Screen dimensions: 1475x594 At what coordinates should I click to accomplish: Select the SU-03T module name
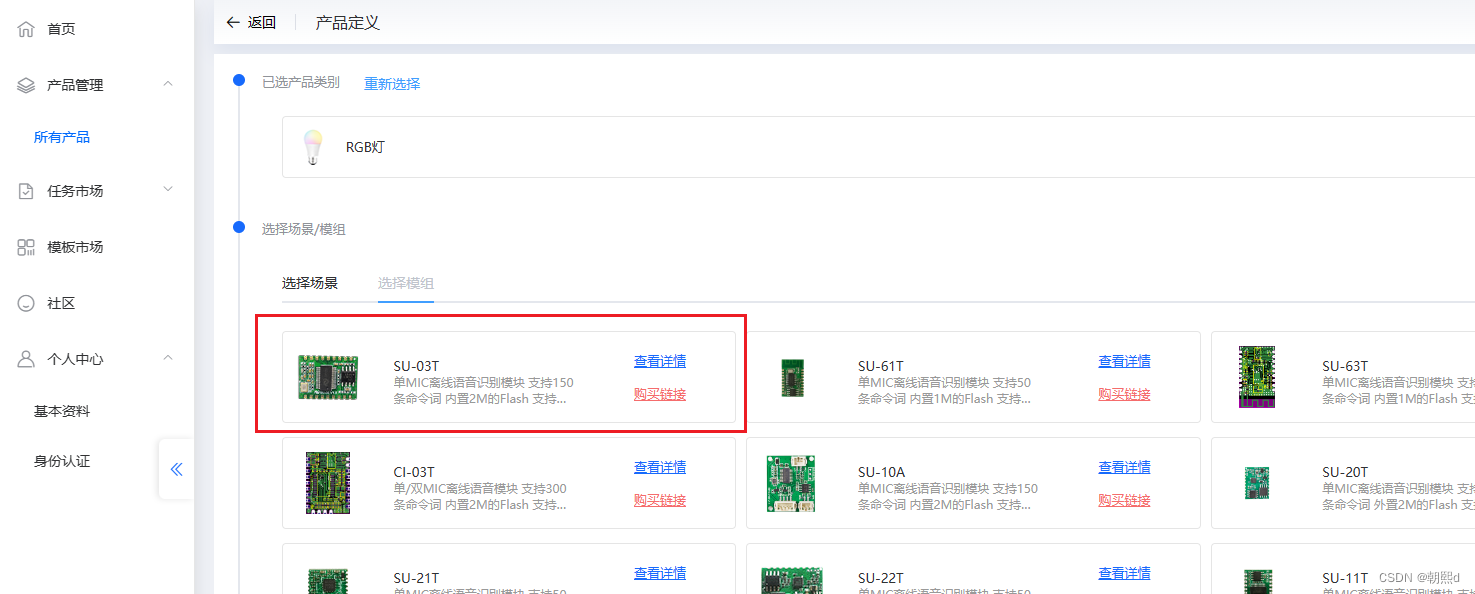coord(416,366)
